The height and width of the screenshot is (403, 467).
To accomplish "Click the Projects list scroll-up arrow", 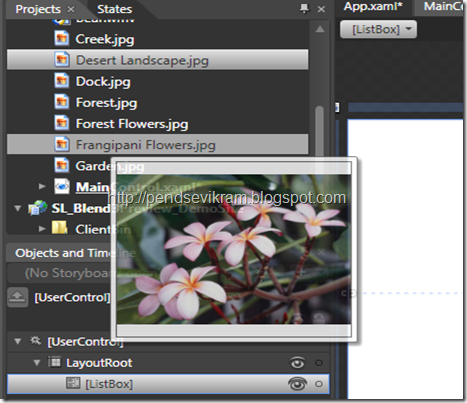I will 320,29.
